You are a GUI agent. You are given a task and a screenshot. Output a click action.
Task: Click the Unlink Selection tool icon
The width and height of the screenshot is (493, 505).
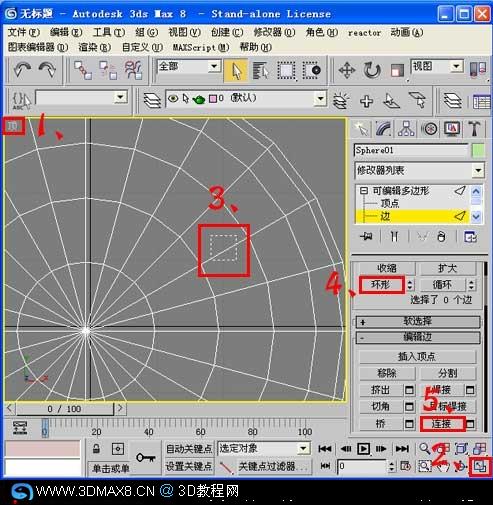click(108, 70)
